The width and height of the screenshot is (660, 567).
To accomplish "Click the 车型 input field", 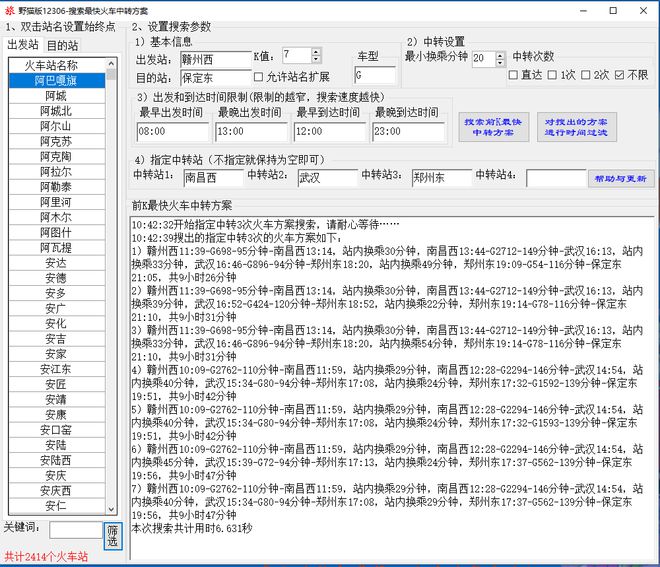I will coord(375,75).
